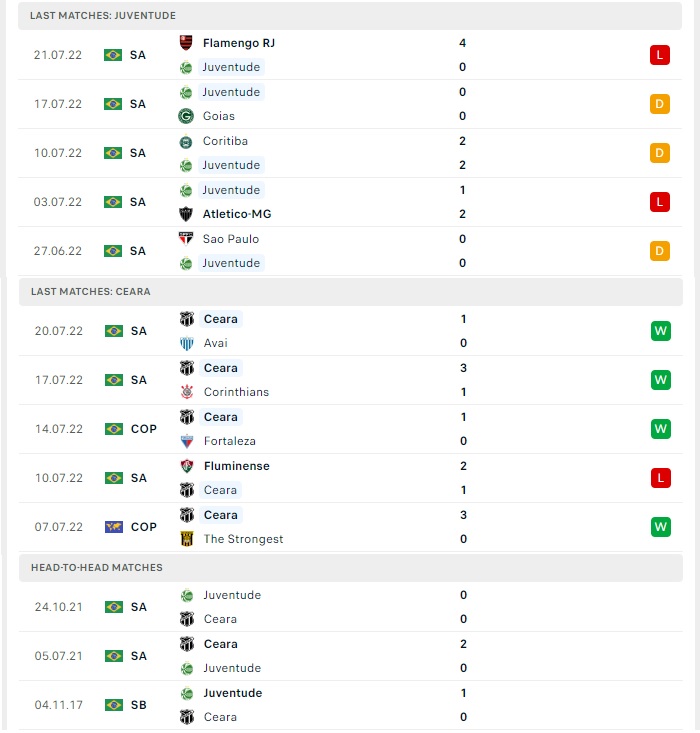Click the Fortaleza crest icon
This screenshot has height=733, width=700.
(x=187, y=441)
